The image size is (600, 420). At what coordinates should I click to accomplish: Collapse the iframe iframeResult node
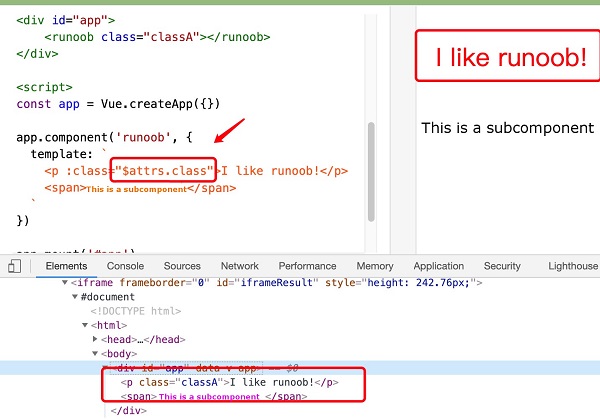tap(65, 283)
